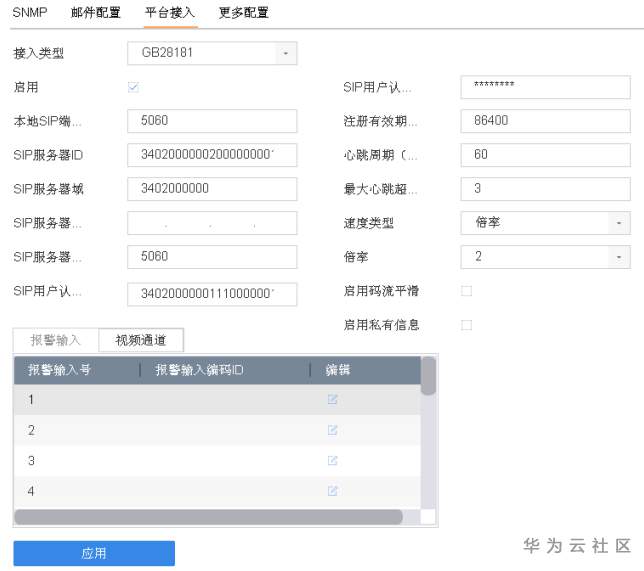Focus SIP服务器域 field 3402000000
The height and width of the screenshot is (571, 644).
212,189
